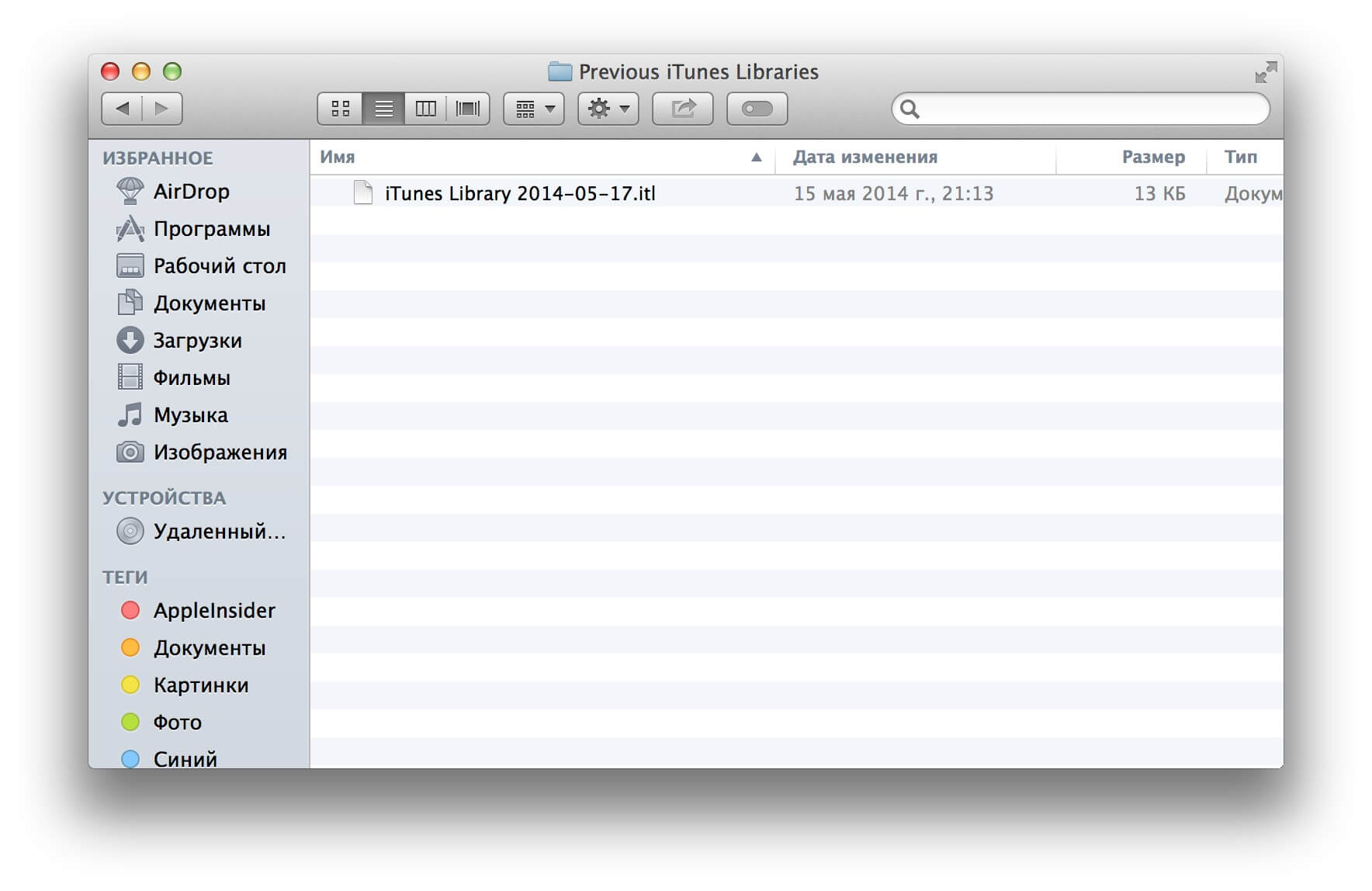Click the magnifier icon in search
Screen dimensions: 1372x891
[910, 109]
